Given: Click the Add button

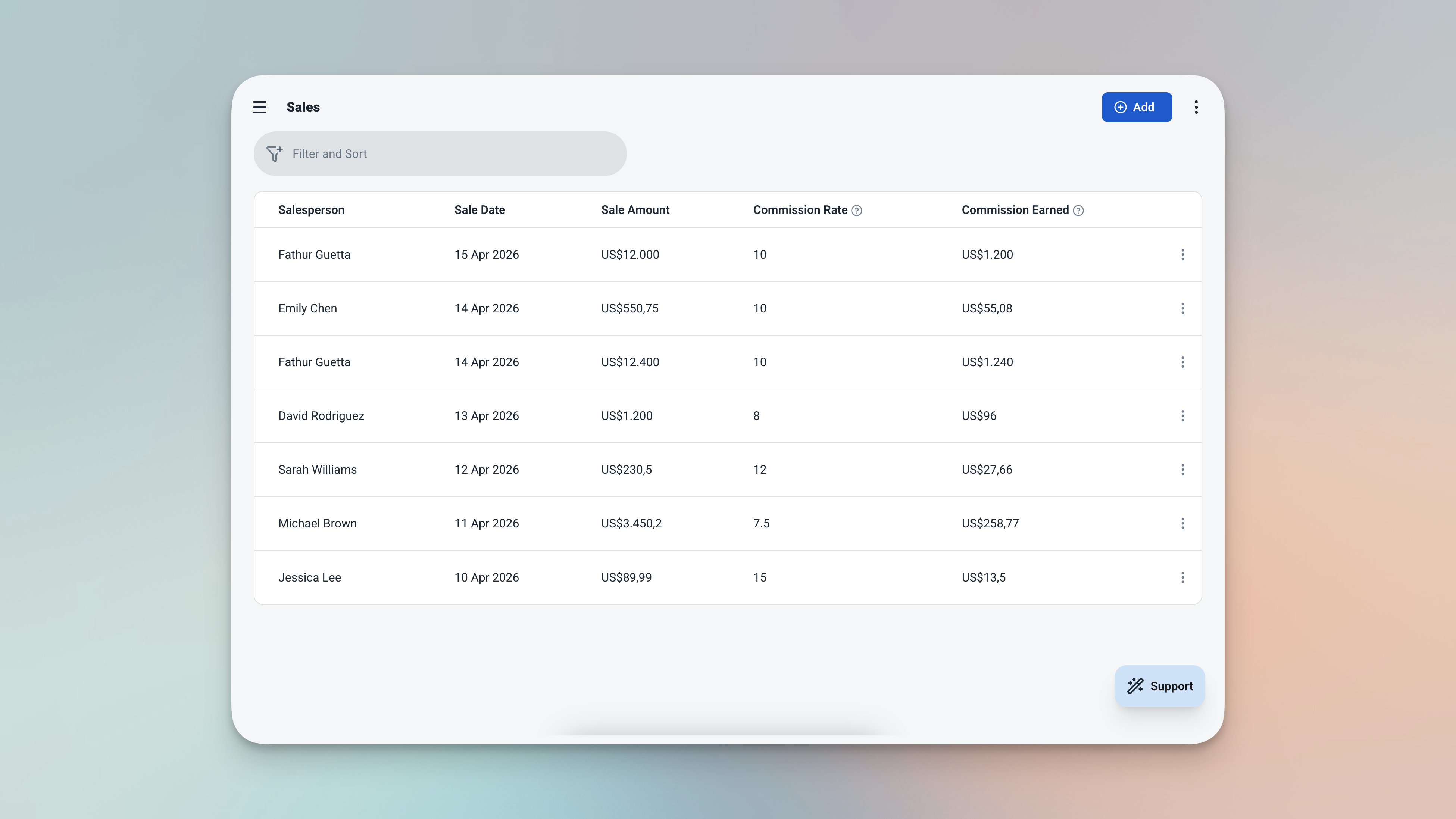Looking at the screenshot, I should [x=1136, y=107].
